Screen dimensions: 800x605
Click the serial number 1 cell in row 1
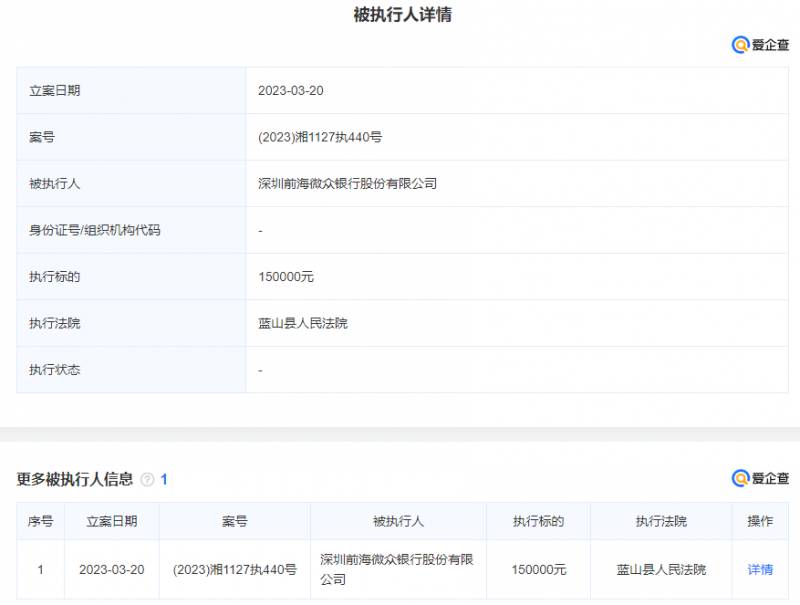[40, 570]
